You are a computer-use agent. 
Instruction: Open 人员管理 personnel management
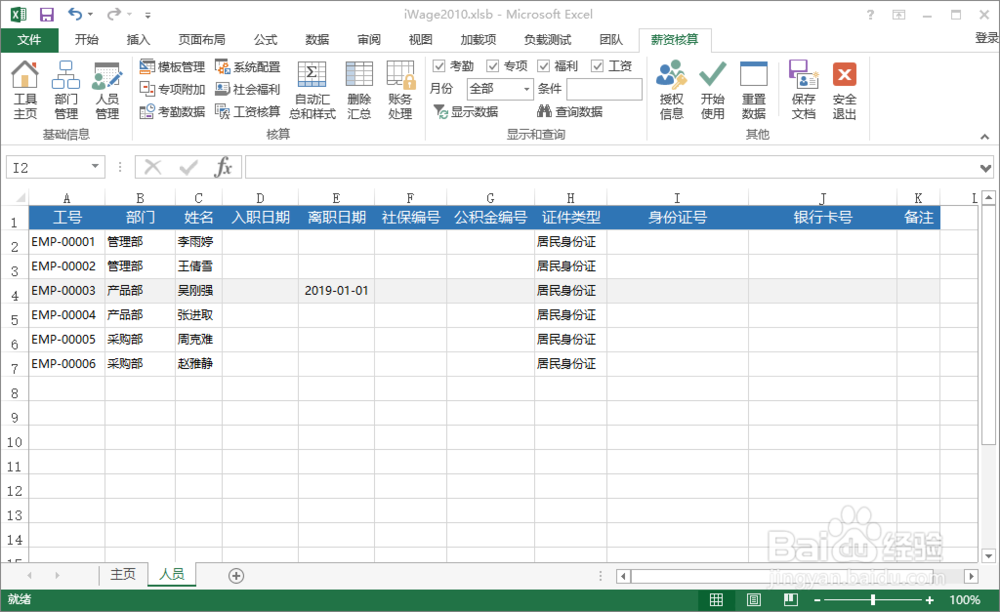(107, 89)
